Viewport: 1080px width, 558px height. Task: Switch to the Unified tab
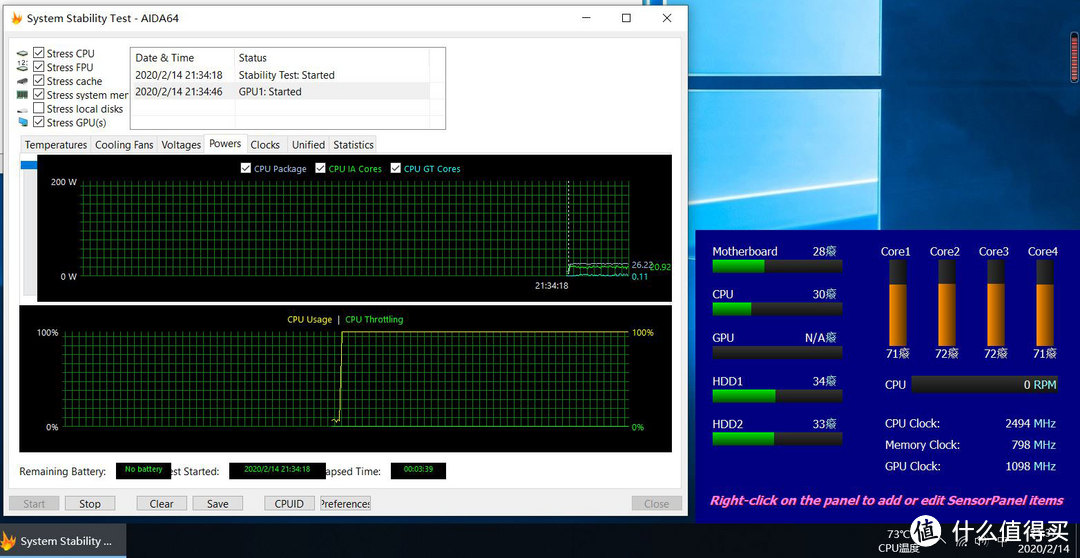308,145
